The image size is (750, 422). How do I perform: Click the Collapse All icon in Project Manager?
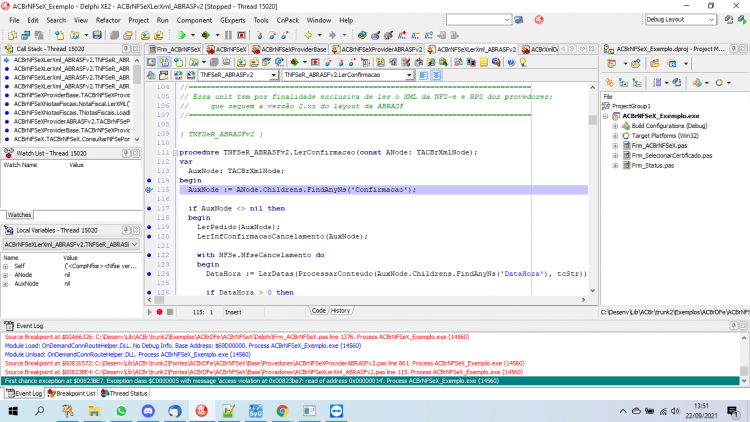[637, 83]
